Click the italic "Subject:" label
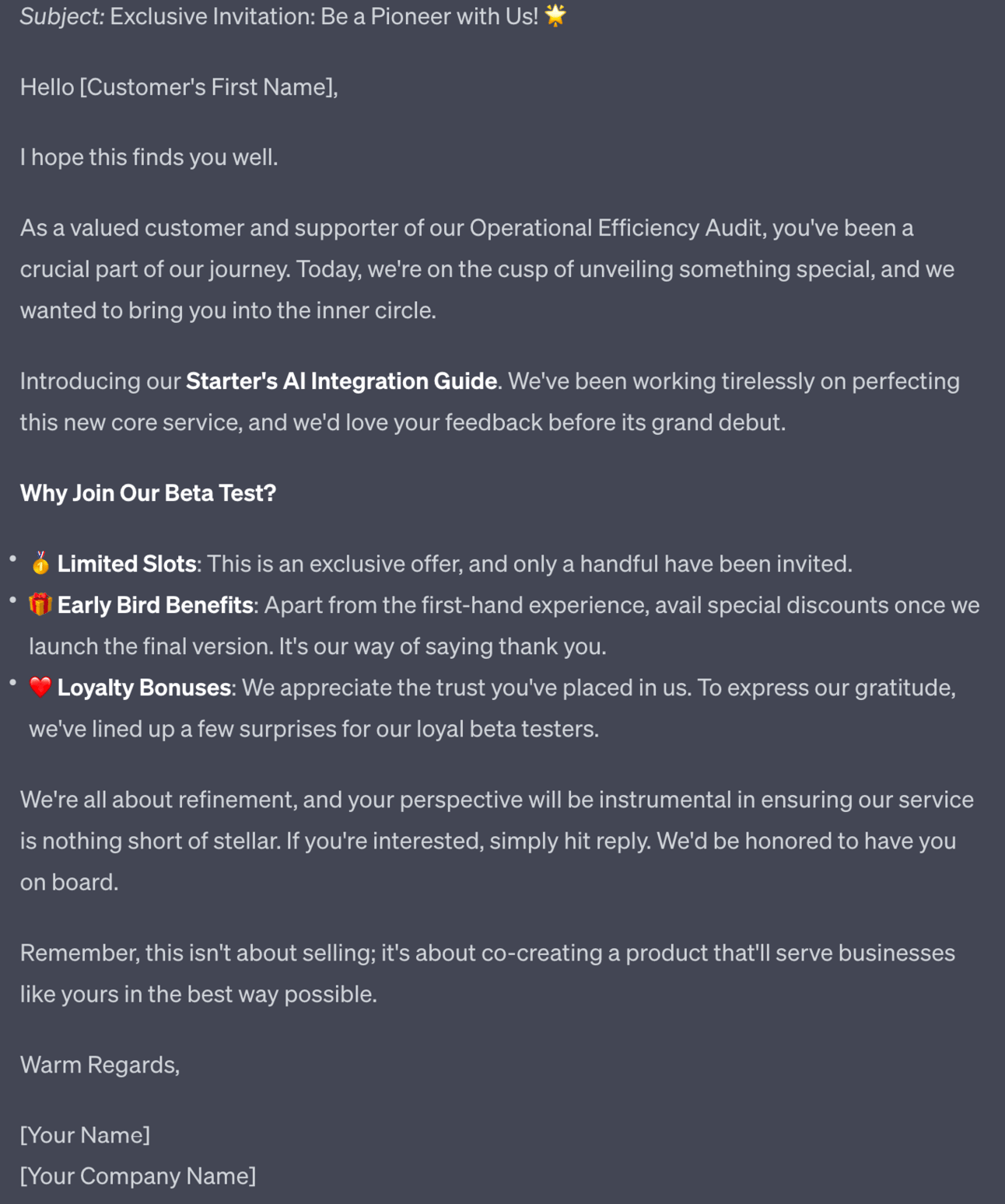 click(62, 16)
